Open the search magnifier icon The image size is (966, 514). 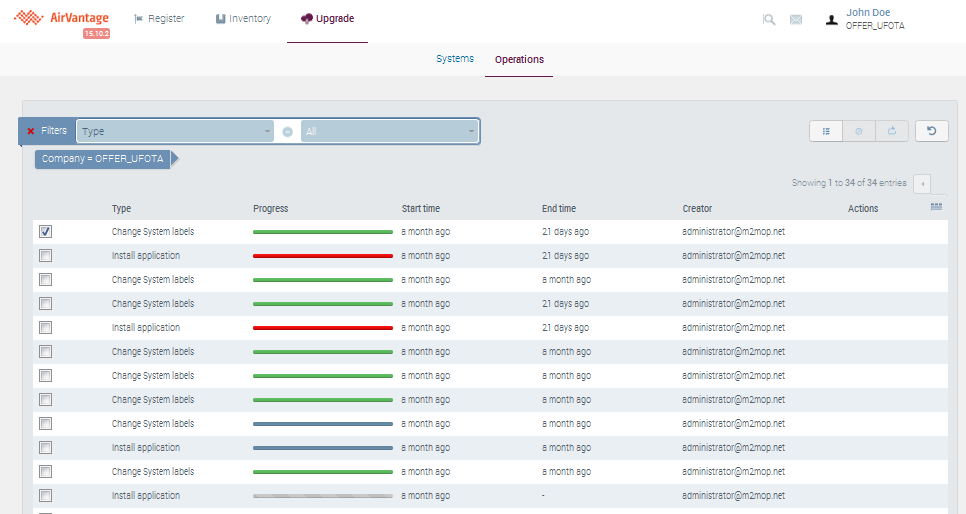pyautogui.click(x=768, y=19)
